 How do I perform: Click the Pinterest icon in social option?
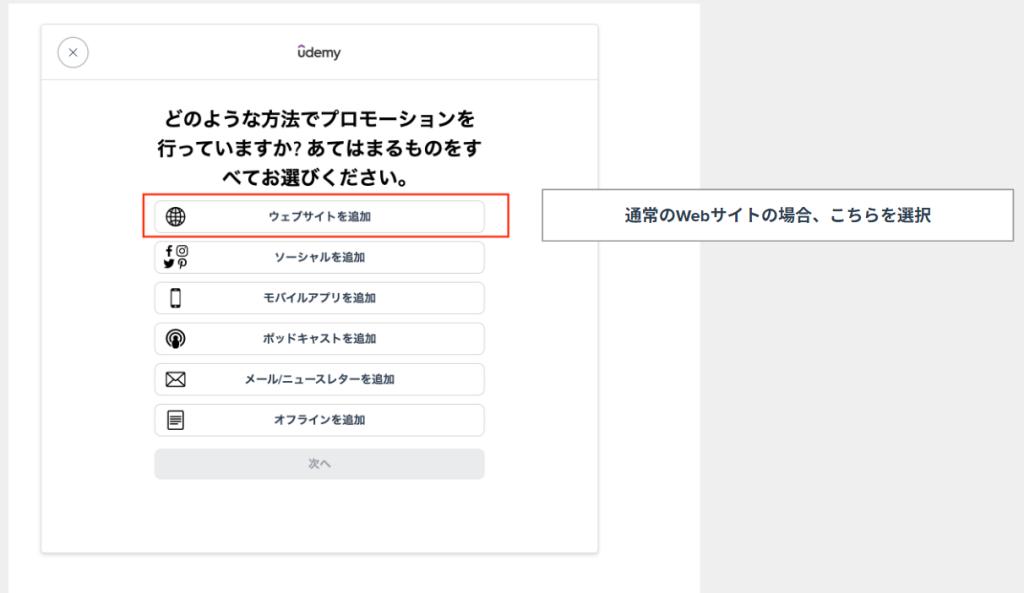tap(182, 263)
